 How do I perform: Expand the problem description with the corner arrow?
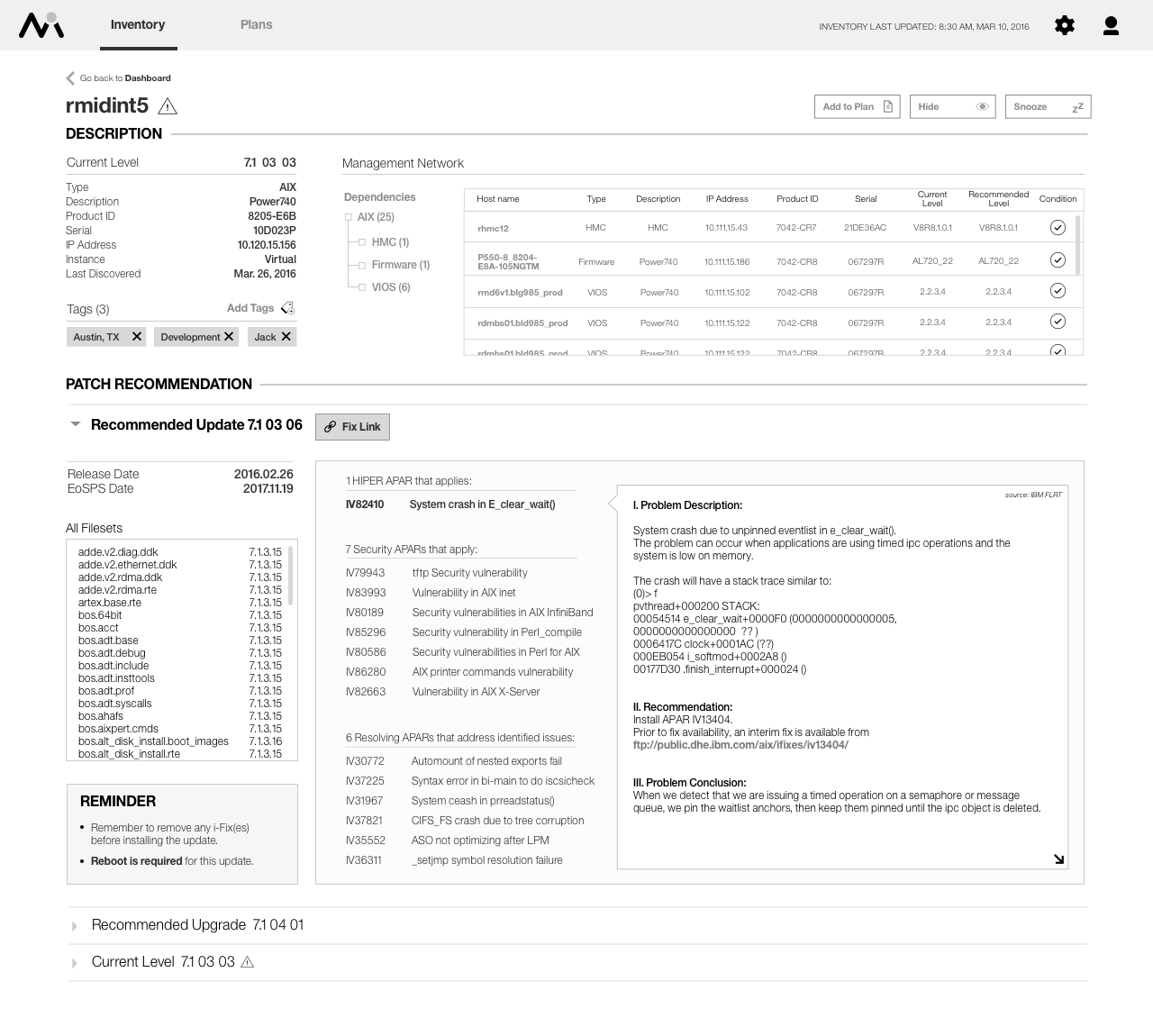[x=1058, y=859]
